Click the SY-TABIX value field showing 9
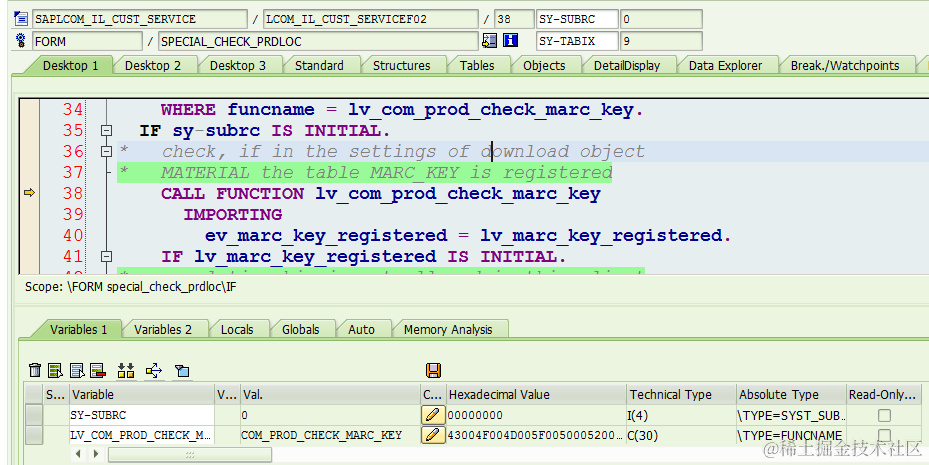 (x=661, y=41)
